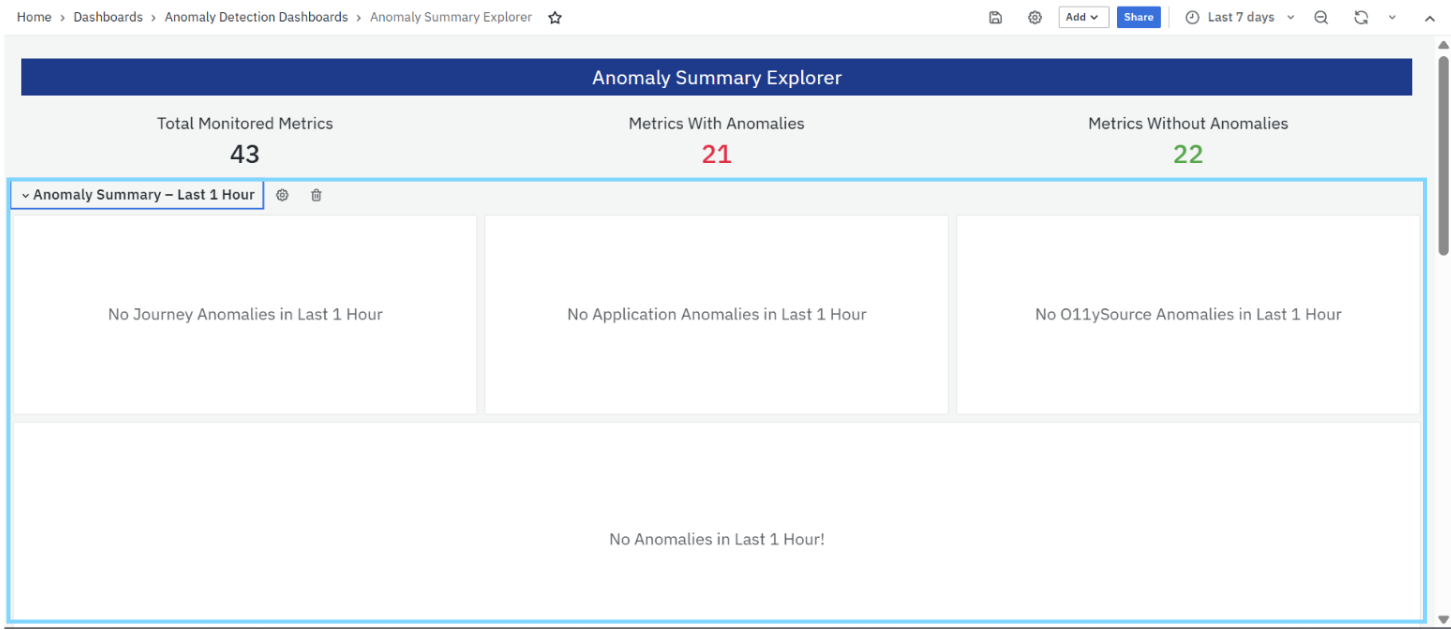Open the Add dropdown
This screenshot has width=1451, height=630.
[1083, 17]
